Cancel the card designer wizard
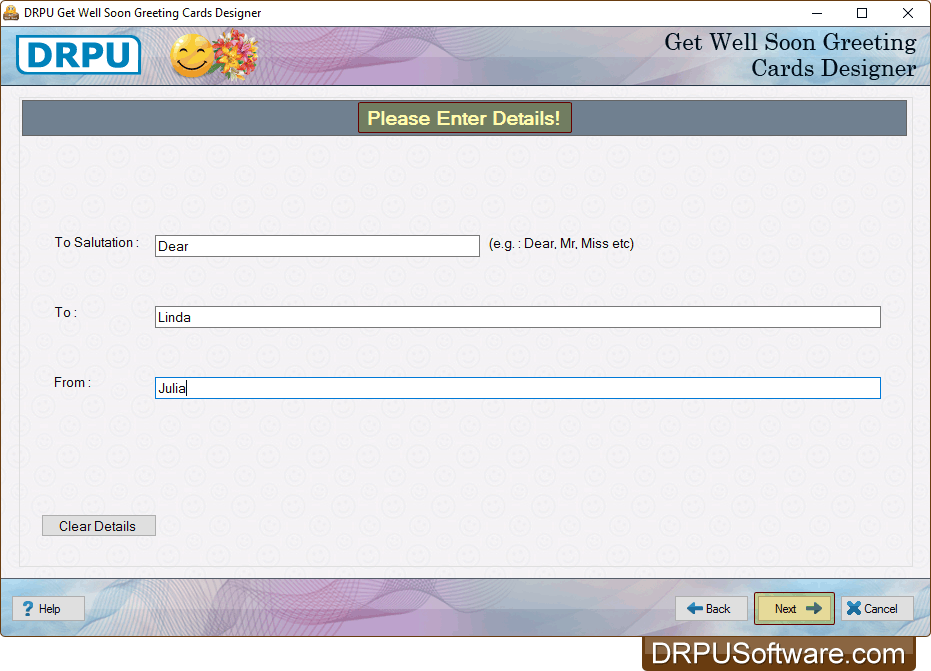The image size is (931, 671). (877, 609)
